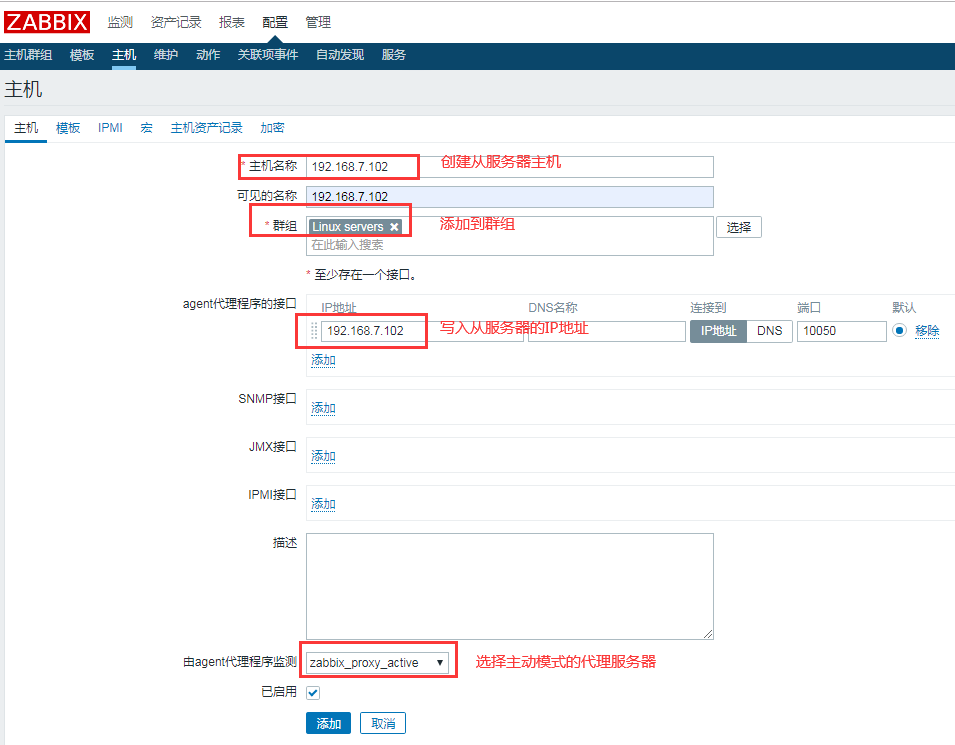Open the 配置 top menu

[x=275, y=23]
